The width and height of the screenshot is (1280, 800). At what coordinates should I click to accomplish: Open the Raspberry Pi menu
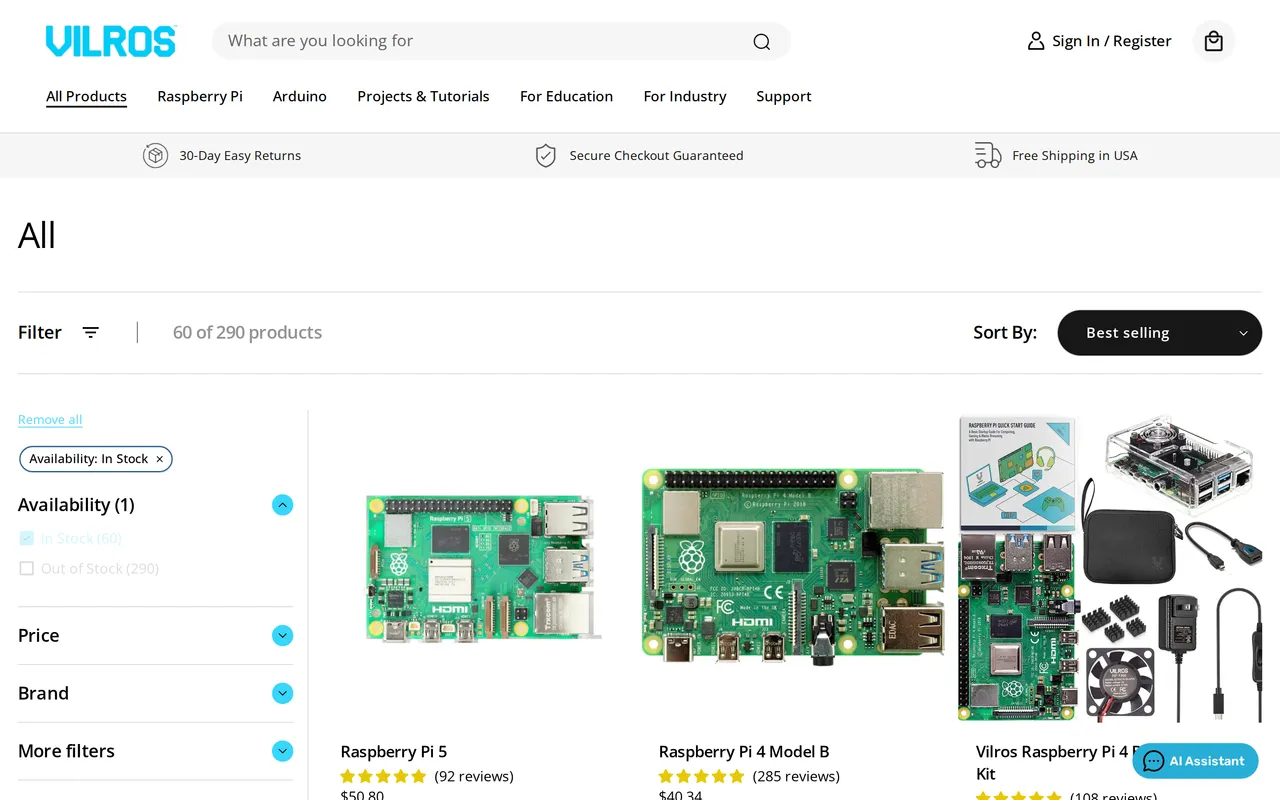click(200, 96)
